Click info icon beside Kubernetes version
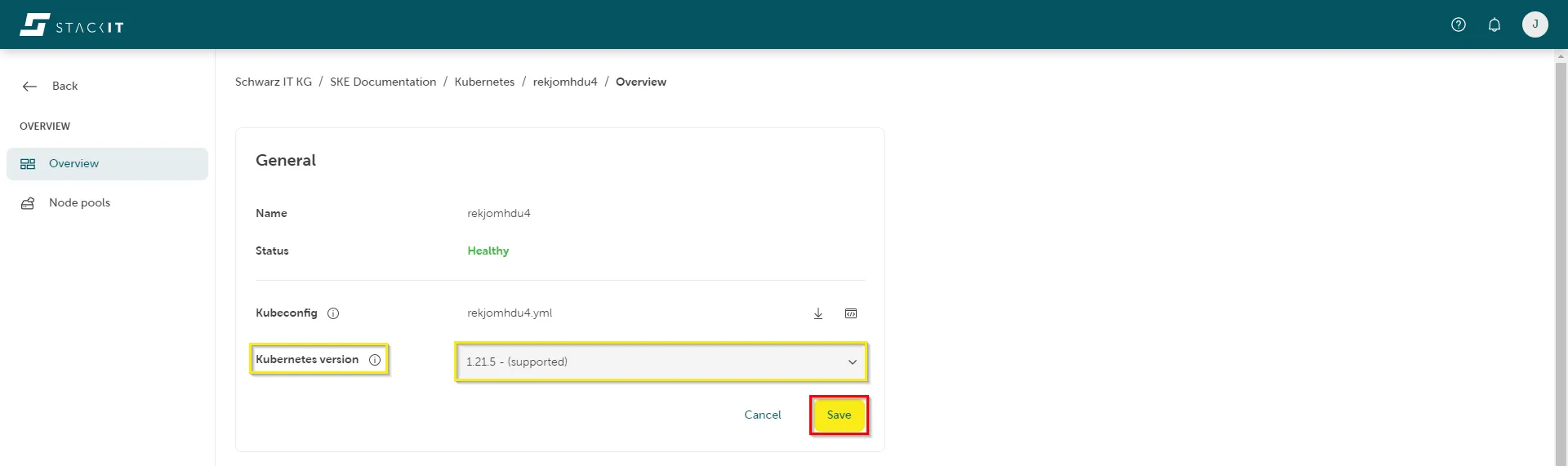Viewport: 1568px width, 466px height. [x=375, y=360]
